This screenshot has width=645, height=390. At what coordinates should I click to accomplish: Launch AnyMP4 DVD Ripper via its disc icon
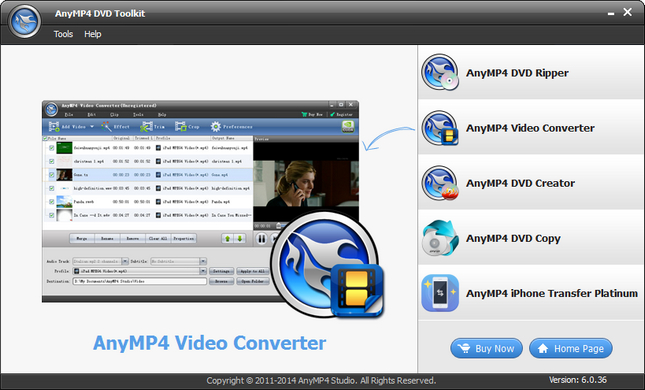(x=440, y=72)
